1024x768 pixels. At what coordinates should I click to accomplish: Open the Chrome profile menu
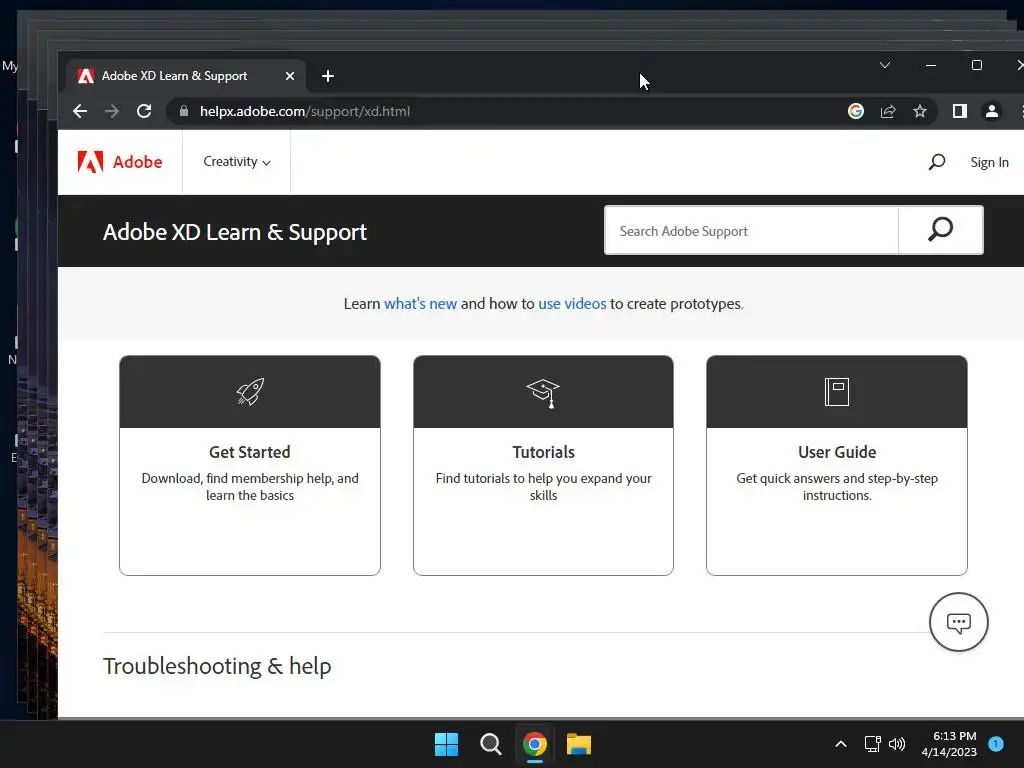[991, 112]
